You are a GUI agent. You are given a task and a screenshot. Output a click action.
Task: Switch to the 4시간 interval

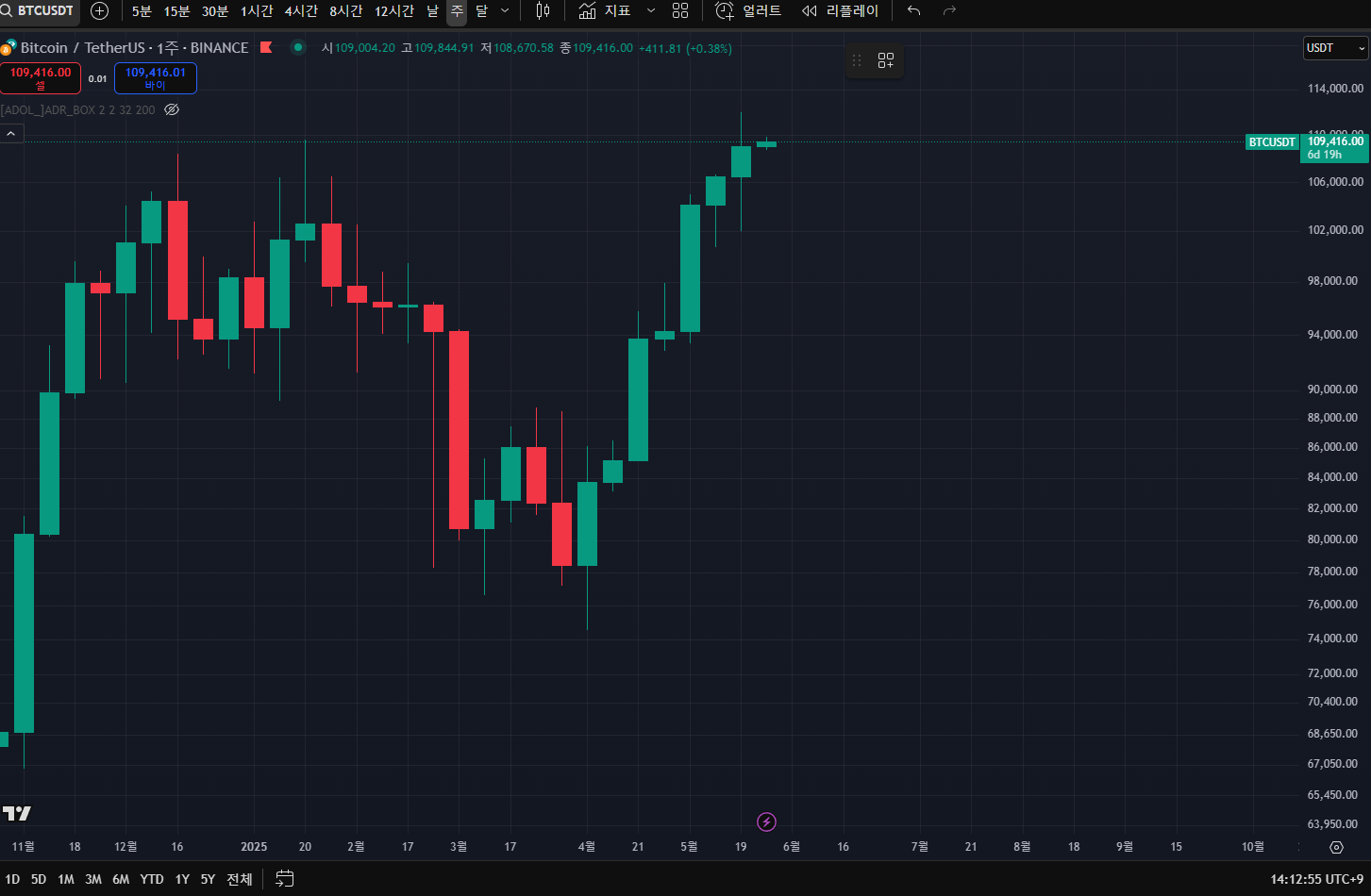tap(301, 11)
